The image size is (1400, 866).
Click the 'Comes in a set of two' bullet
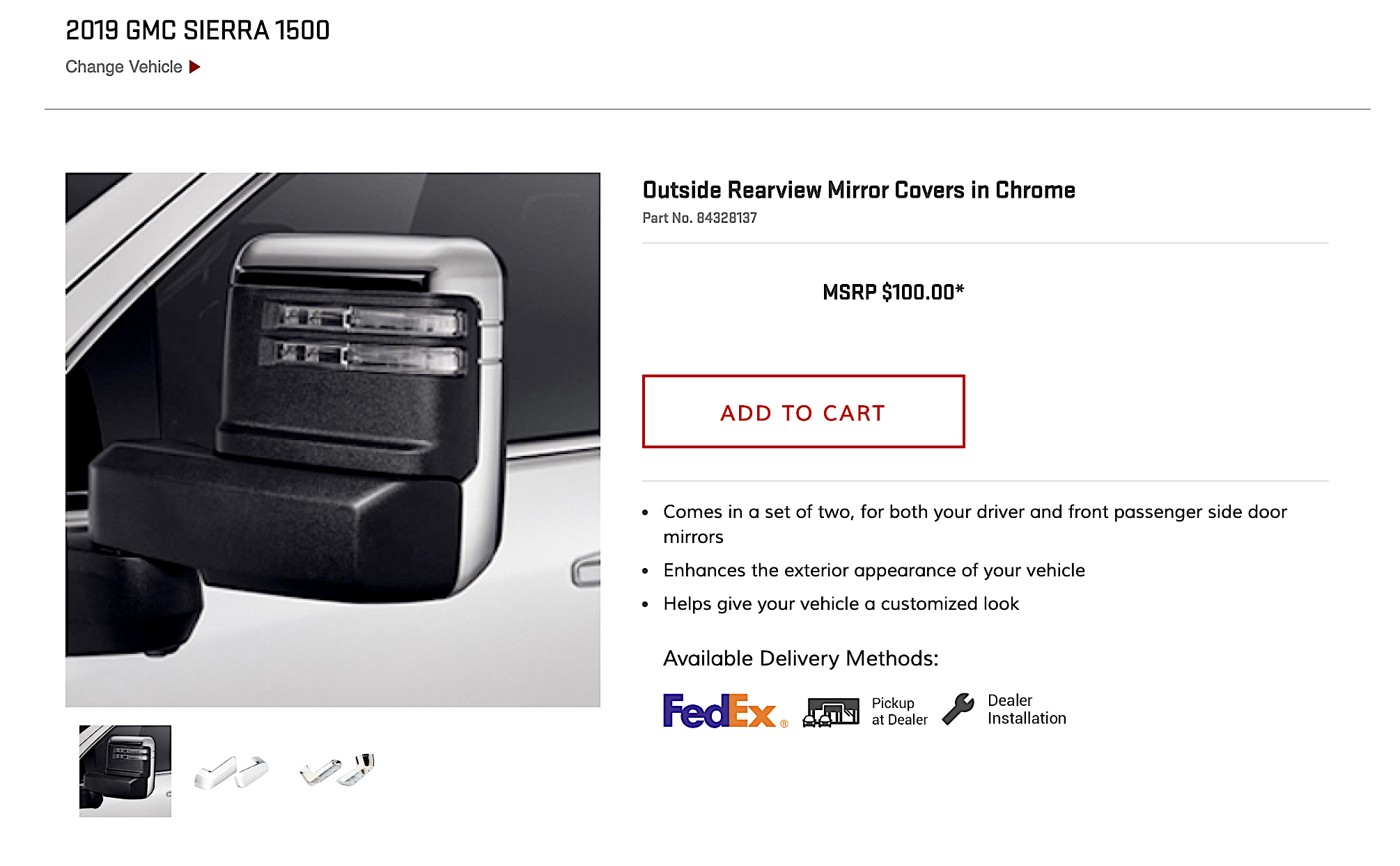point(975,524)
